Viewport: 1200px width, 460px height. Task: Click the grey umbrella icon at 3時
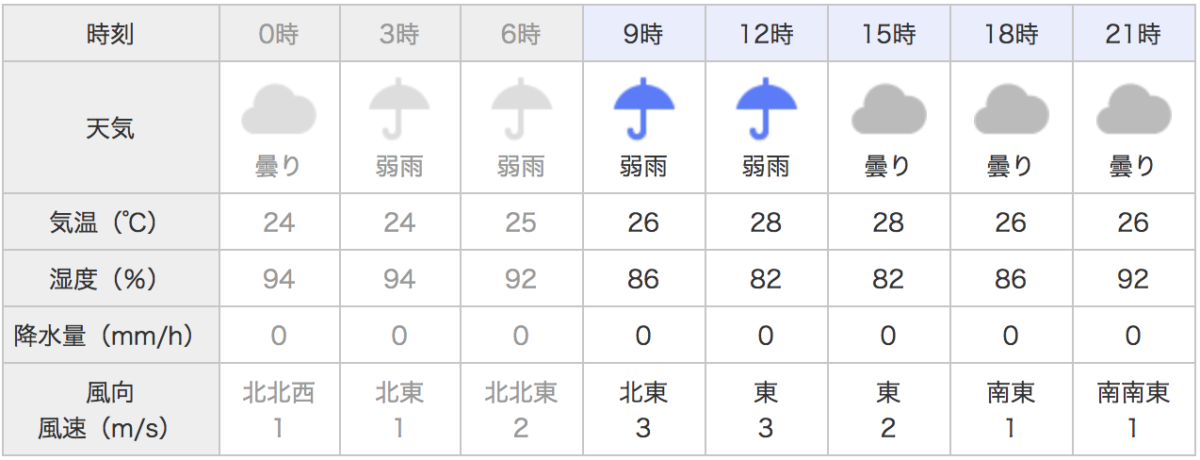pyautogui.click(x=400, y=109)
